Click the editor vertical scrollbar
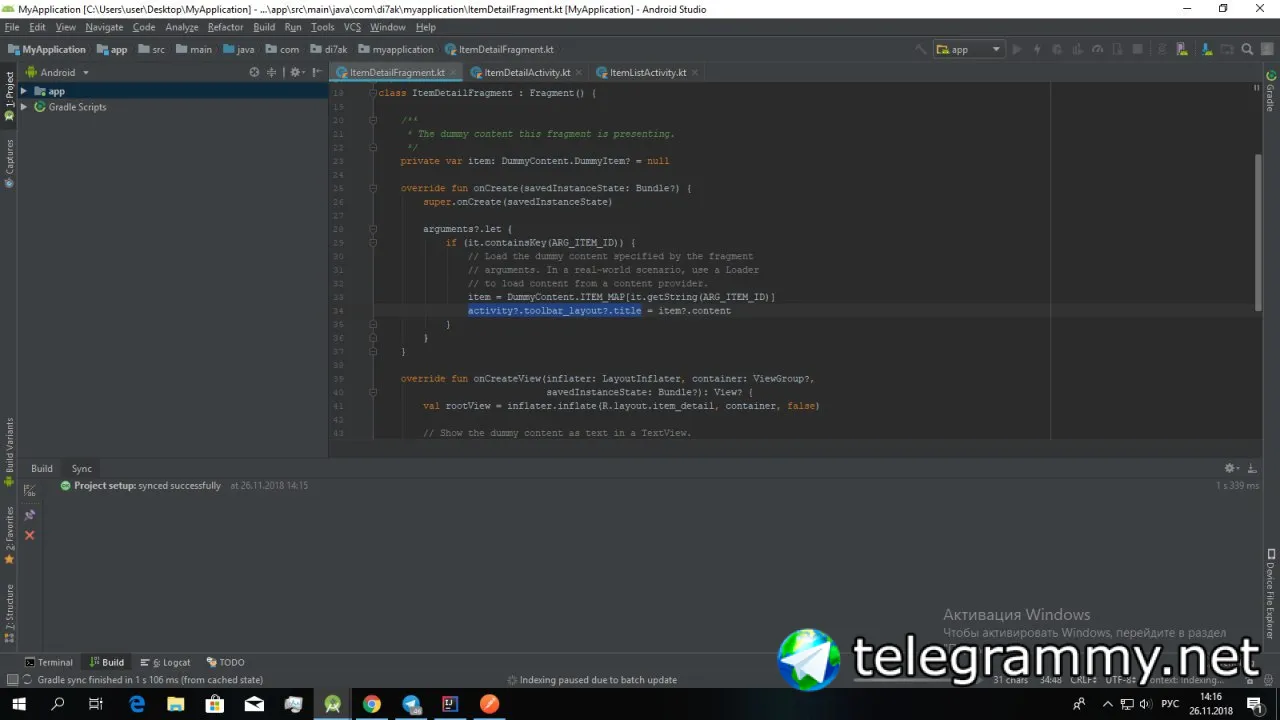 click(x=1258, y=232)
